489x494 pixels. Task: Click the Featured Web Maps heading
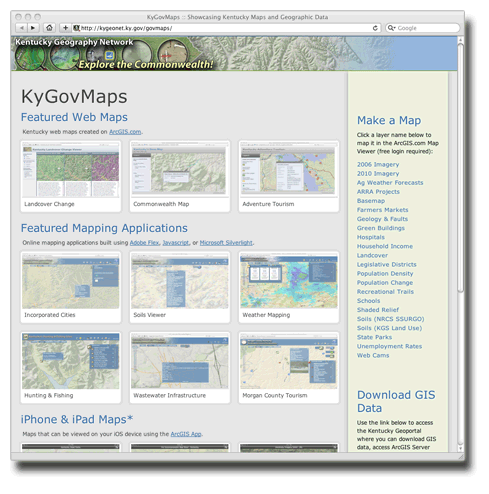click(74, 117)
